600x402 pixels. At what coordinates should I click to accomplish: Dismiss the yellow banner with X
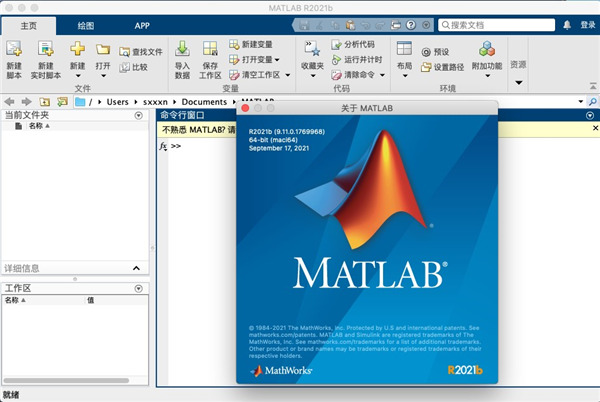tap(595, 128)
